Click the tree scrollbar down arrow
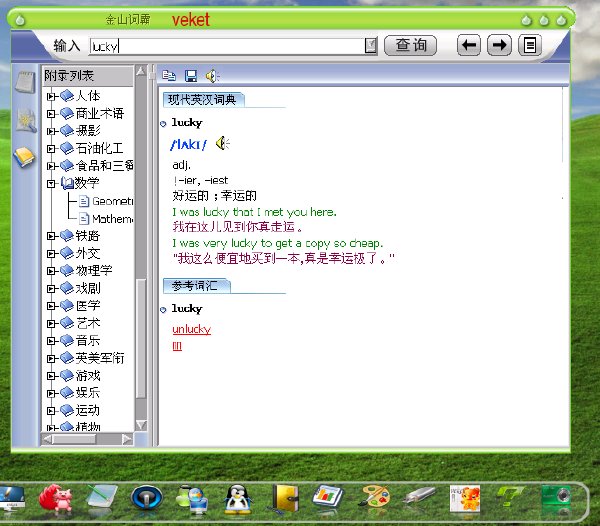This screenshot has width=600, height=526. pyautogui.click(x=141, y=425)
